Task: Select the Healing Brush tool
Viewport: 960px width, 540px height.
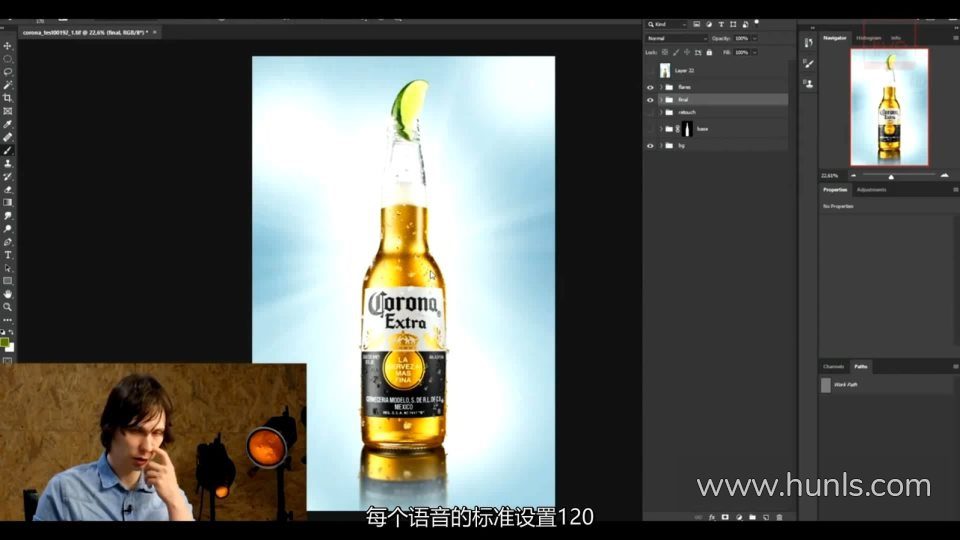Action: pyautogui.click(x=7, y=137)
